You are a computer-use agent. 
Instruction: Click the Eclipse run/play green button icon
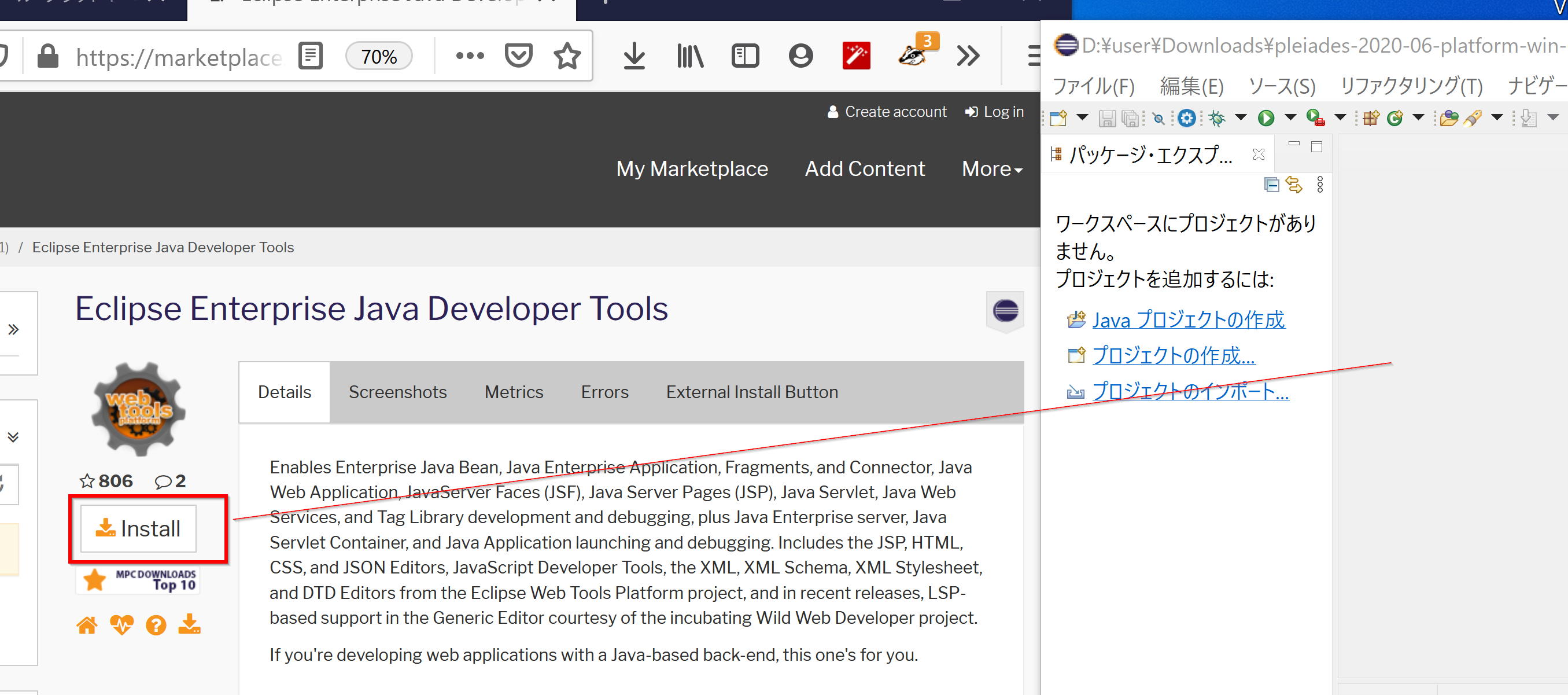pyautogui.click(x=1263, y=120)
